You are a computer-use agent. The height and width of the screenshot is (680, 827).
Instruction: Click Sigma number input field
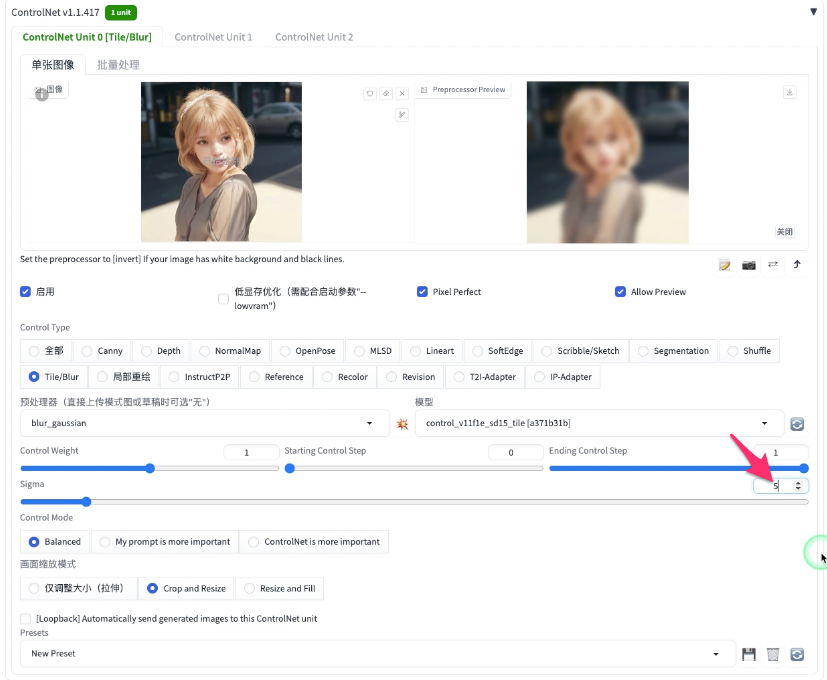coord(781,486)
